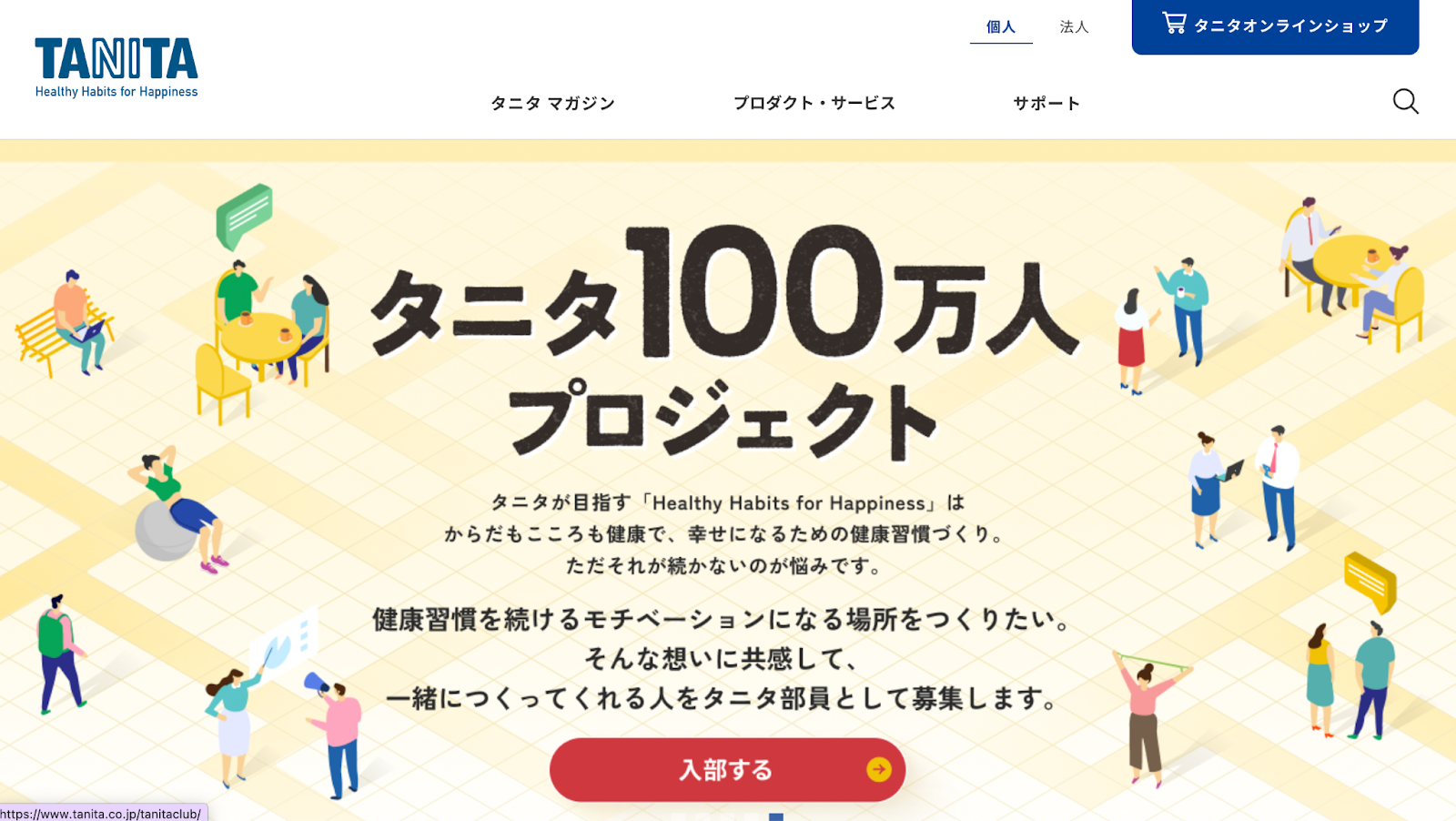Click the exercise ball person illustration
This screenshot has width=1456, height=821.
177,511
